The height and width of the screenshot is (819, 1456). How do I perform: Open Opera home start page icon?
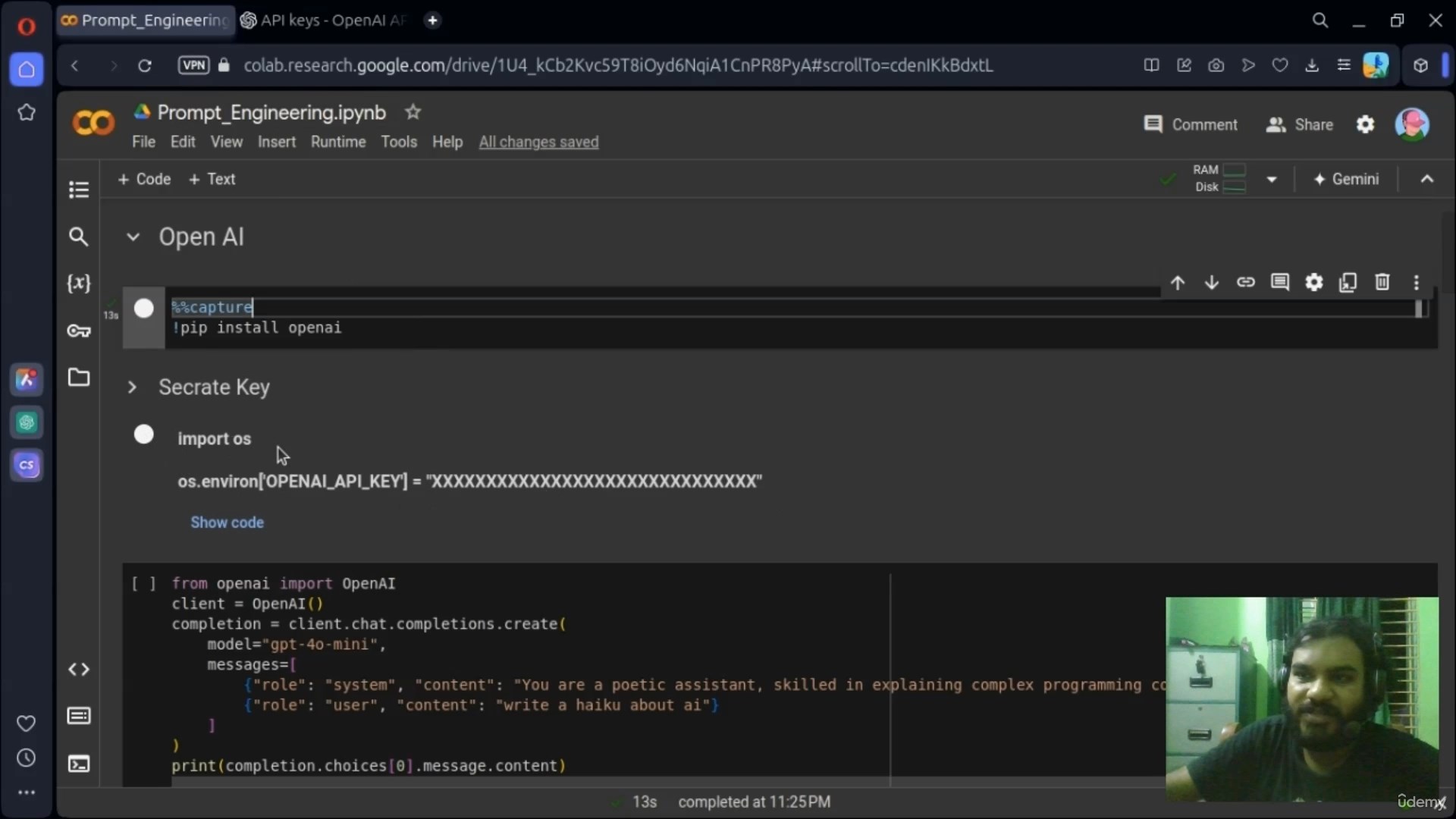[27, 70]
